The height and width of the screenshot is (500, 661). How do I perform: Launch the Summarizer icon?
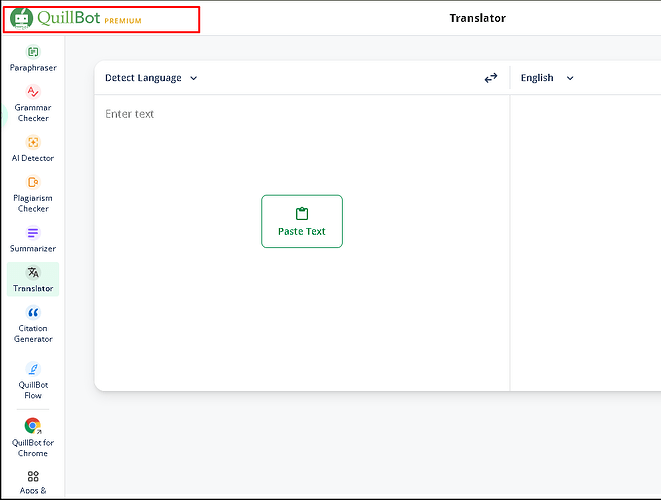[x=33, y=233]
